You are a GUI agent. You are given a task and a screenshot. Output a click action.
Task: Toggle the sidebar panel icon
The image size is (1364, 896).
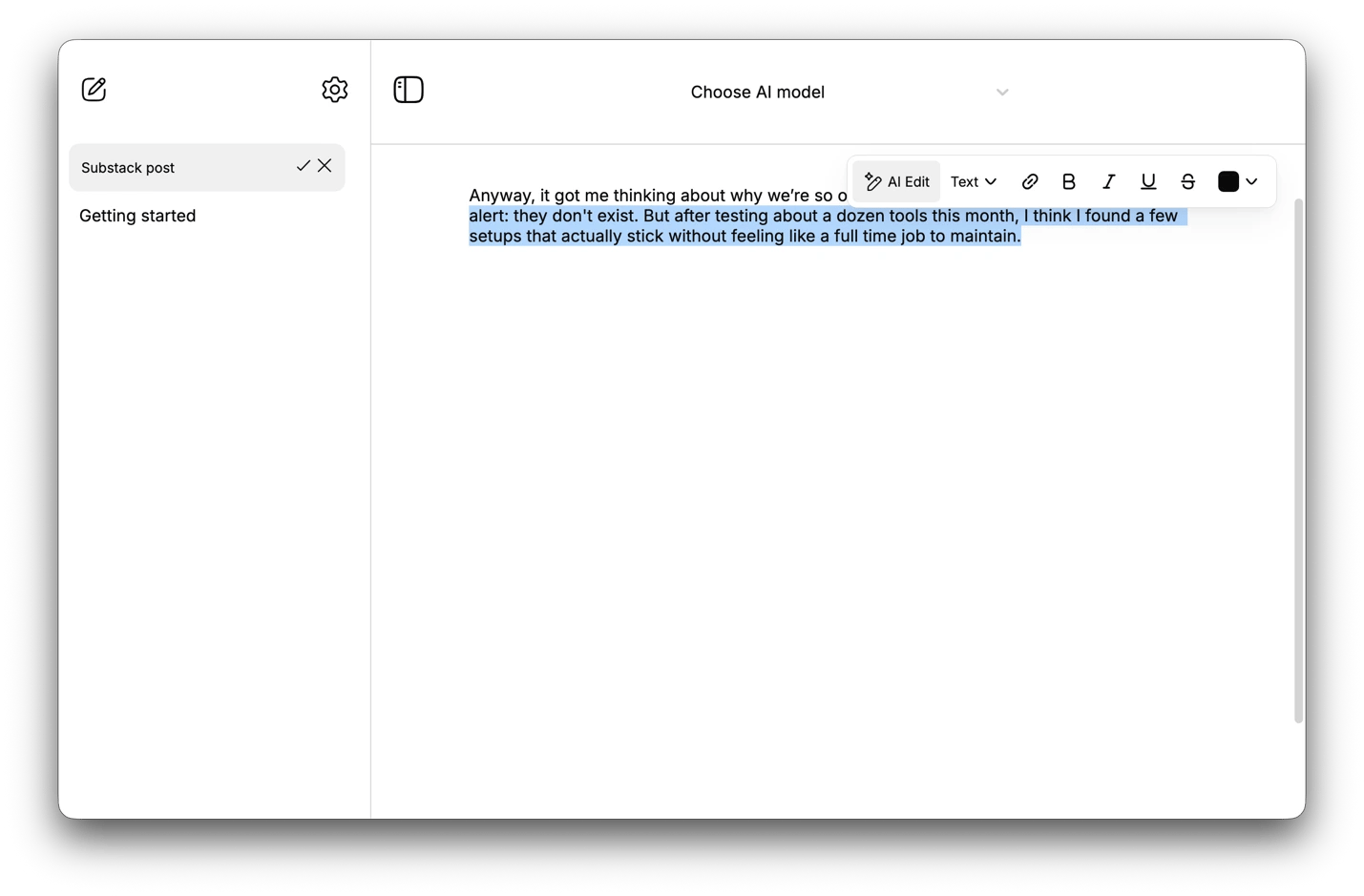coord(409,90)
